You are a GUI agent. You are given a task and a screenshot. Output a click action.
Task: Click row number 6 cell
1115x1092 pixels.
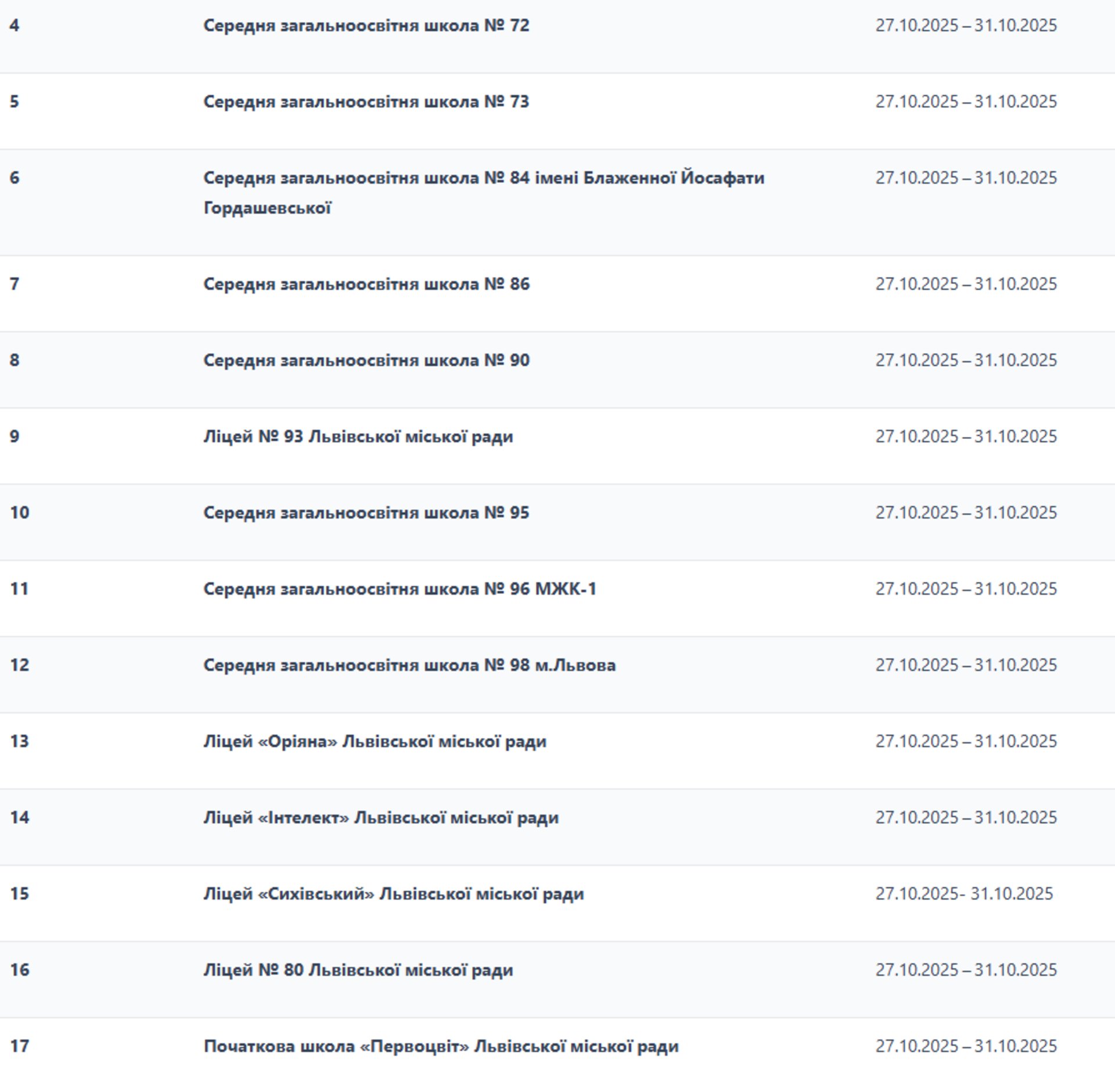(x=15, y=178)
